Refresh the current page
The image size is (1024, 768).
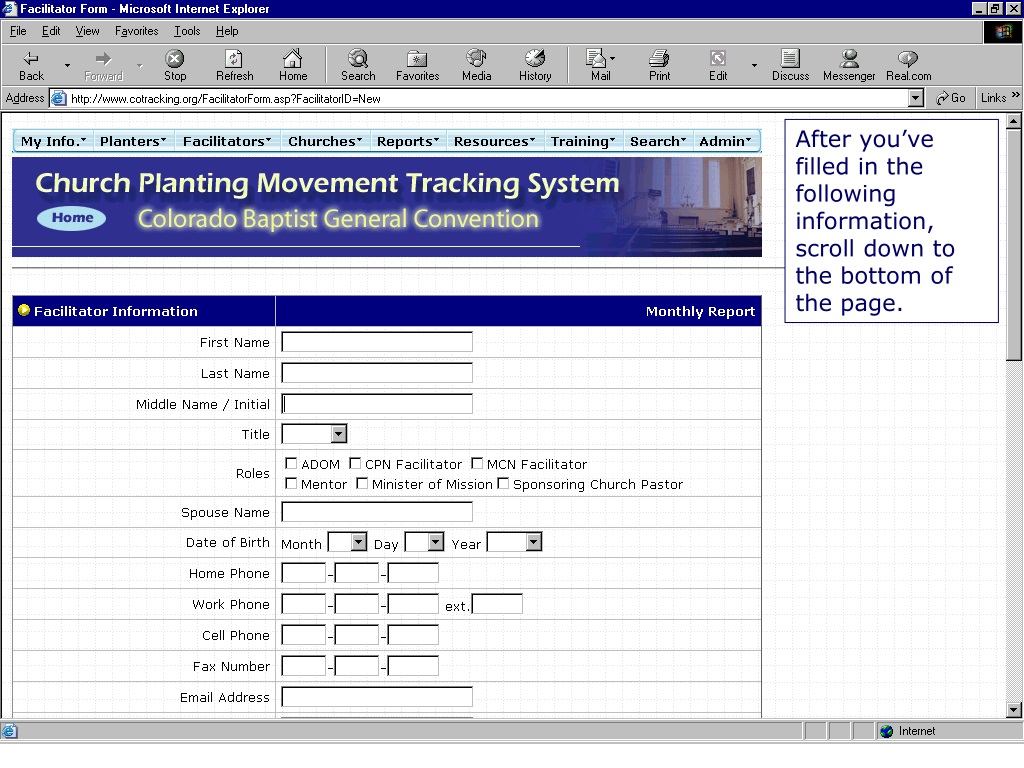click(234, 65)
